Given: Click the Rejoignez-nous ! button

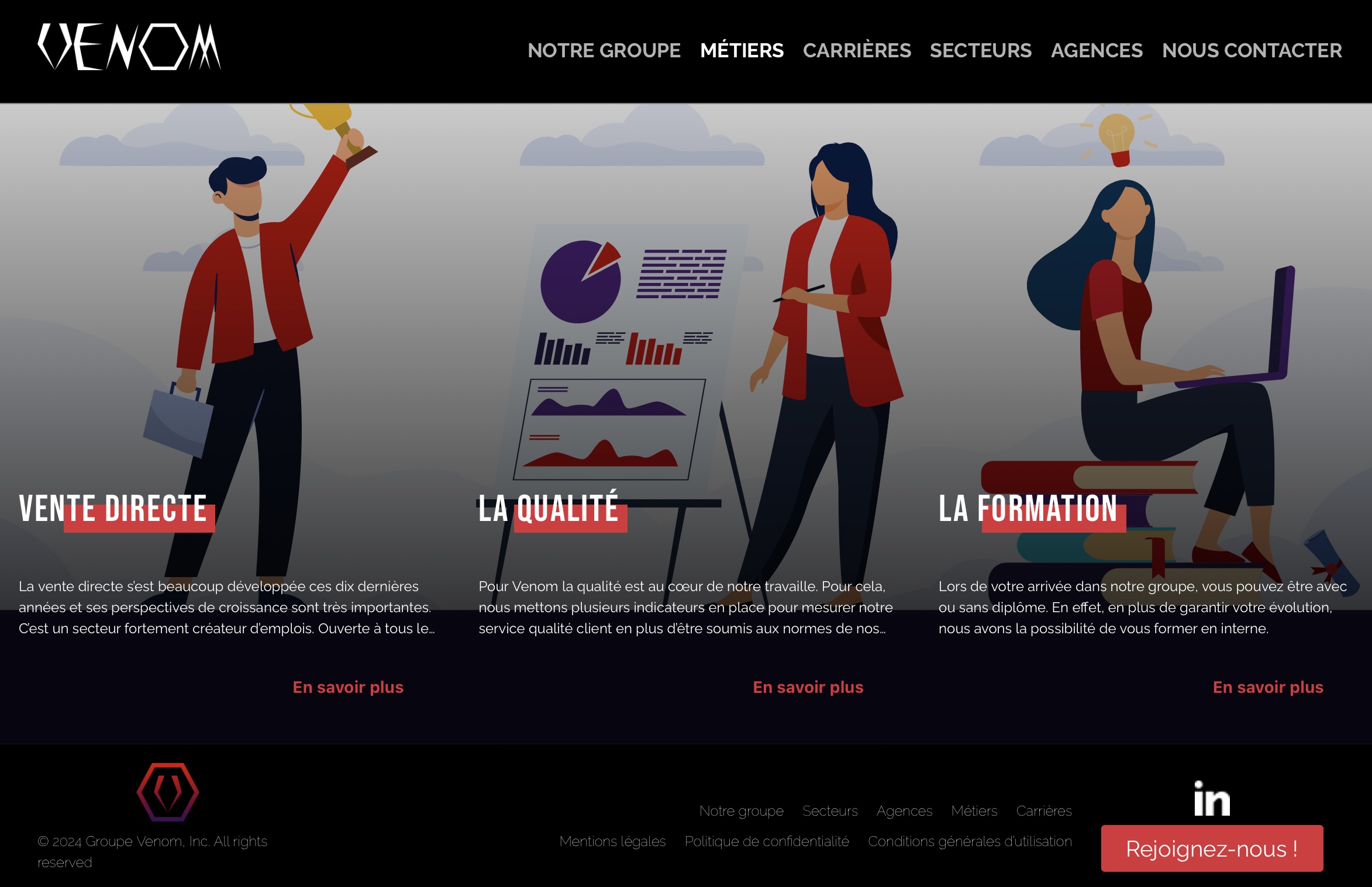Looking at the screenshot, I should click(x=1212, y=848).
